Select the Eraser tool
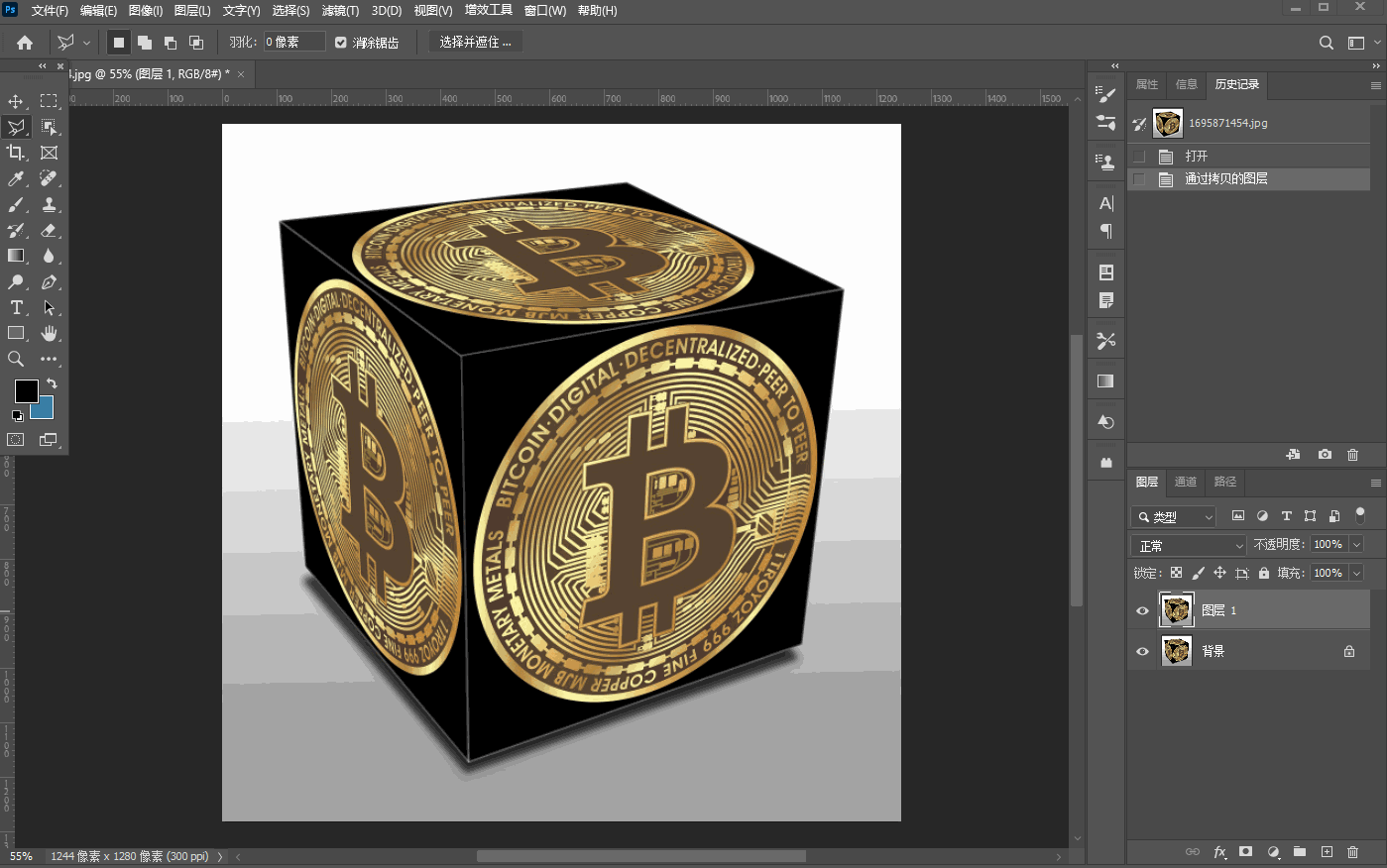The width and height of the screenshot is (1387, 868). [49, 230]
